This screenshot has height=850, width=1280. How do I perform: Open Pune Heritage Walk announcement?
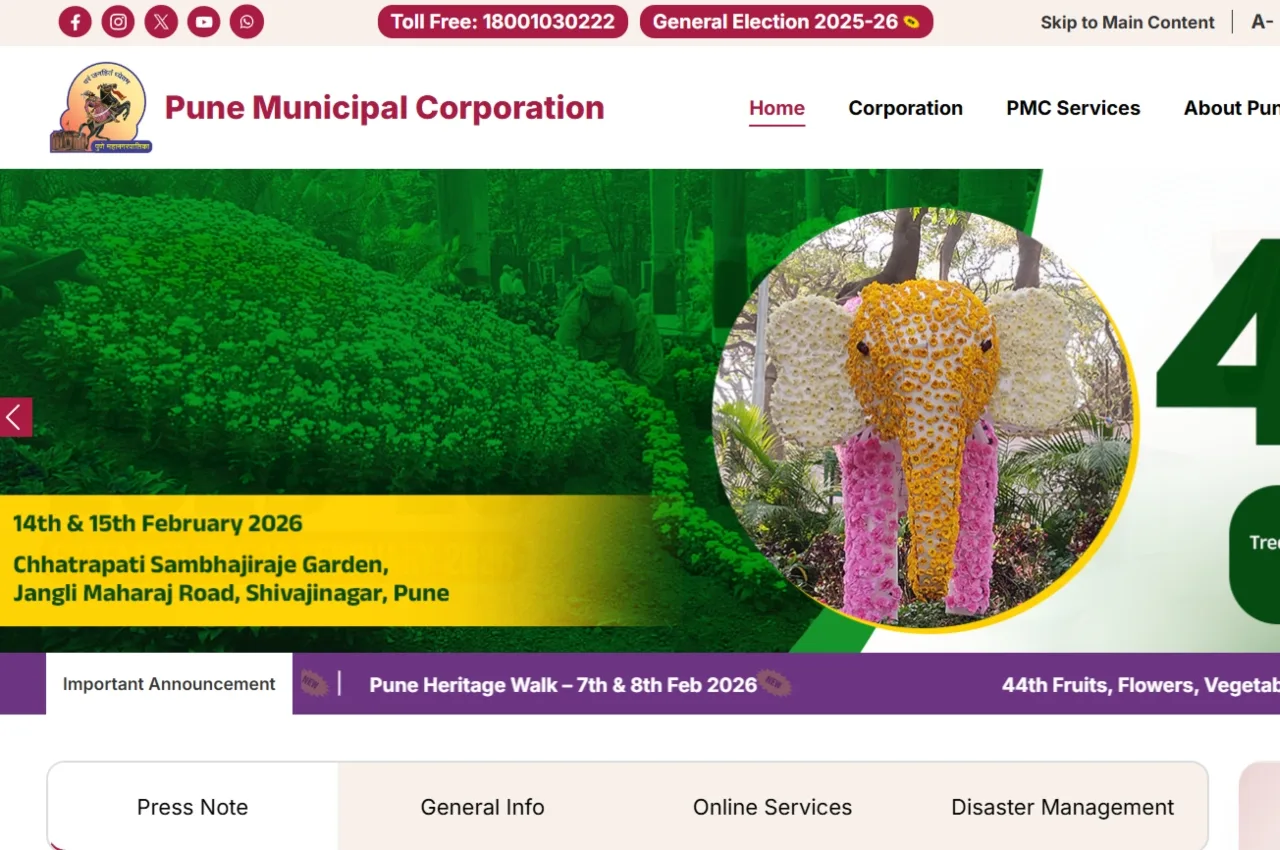tap(563, 685)
